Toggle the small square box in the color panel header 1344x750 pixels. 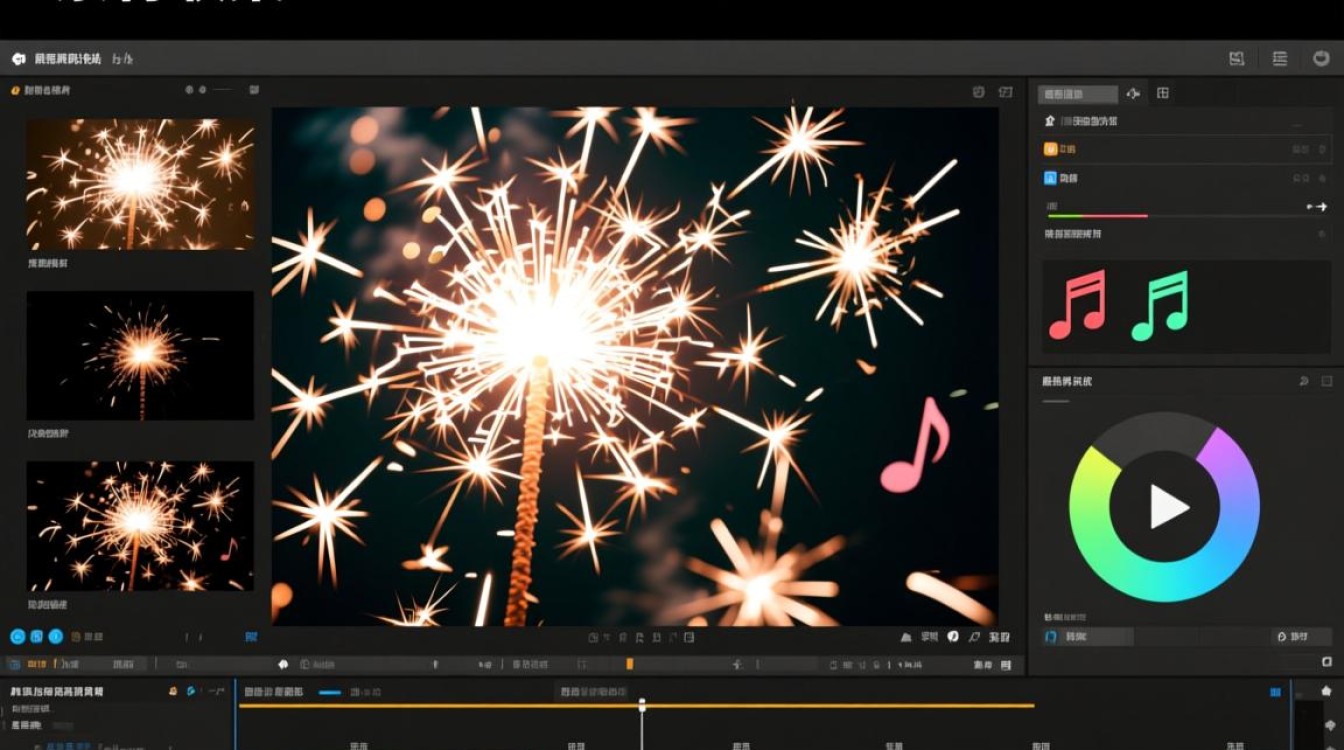1327,381
